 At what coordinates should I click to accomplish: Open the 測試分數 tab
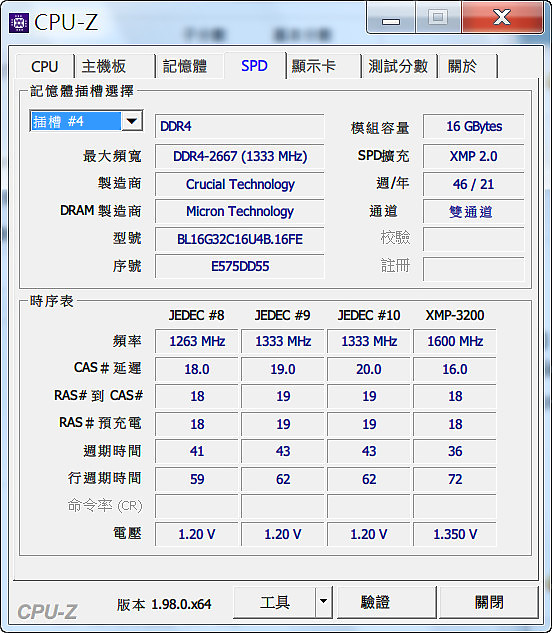(399, 66)
